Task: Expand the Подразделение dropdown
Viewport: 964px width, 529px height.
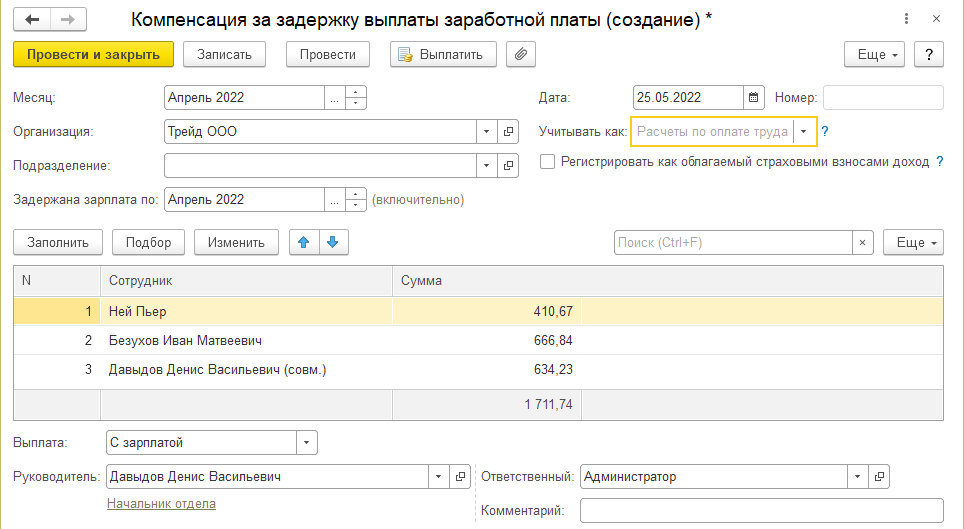Action: tap(486, 165)
